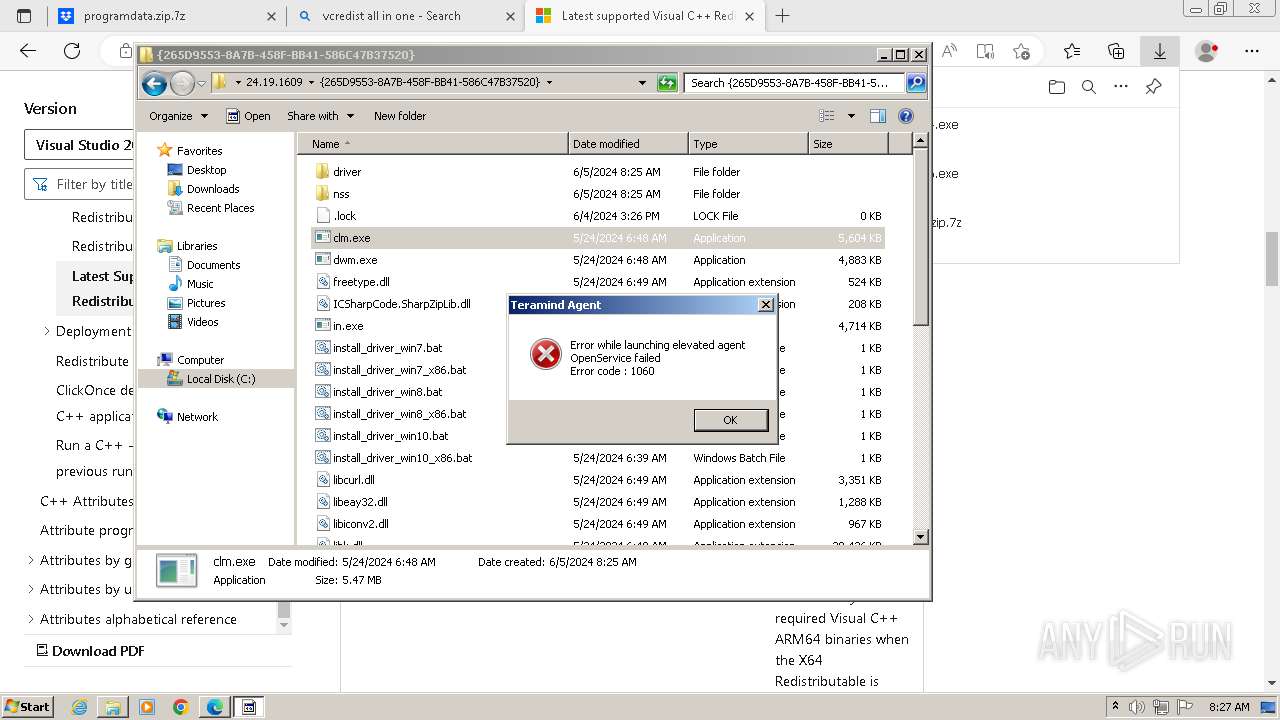Change view with the views icon
The width and height of the screenshot is (1280, 720).
[x=827, y=116]
